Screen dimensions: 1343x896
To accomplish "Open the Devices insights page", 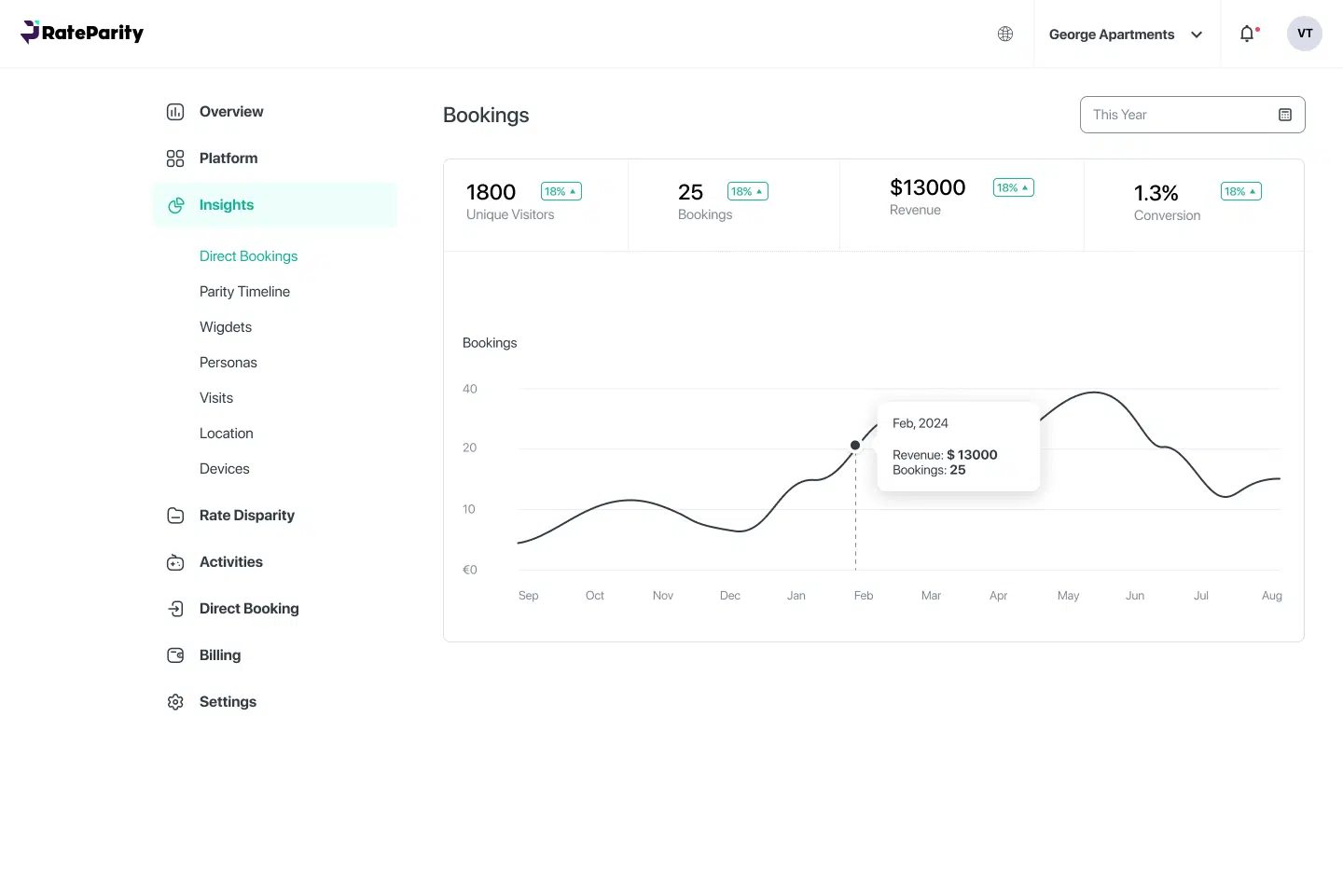I will point(224,469).
